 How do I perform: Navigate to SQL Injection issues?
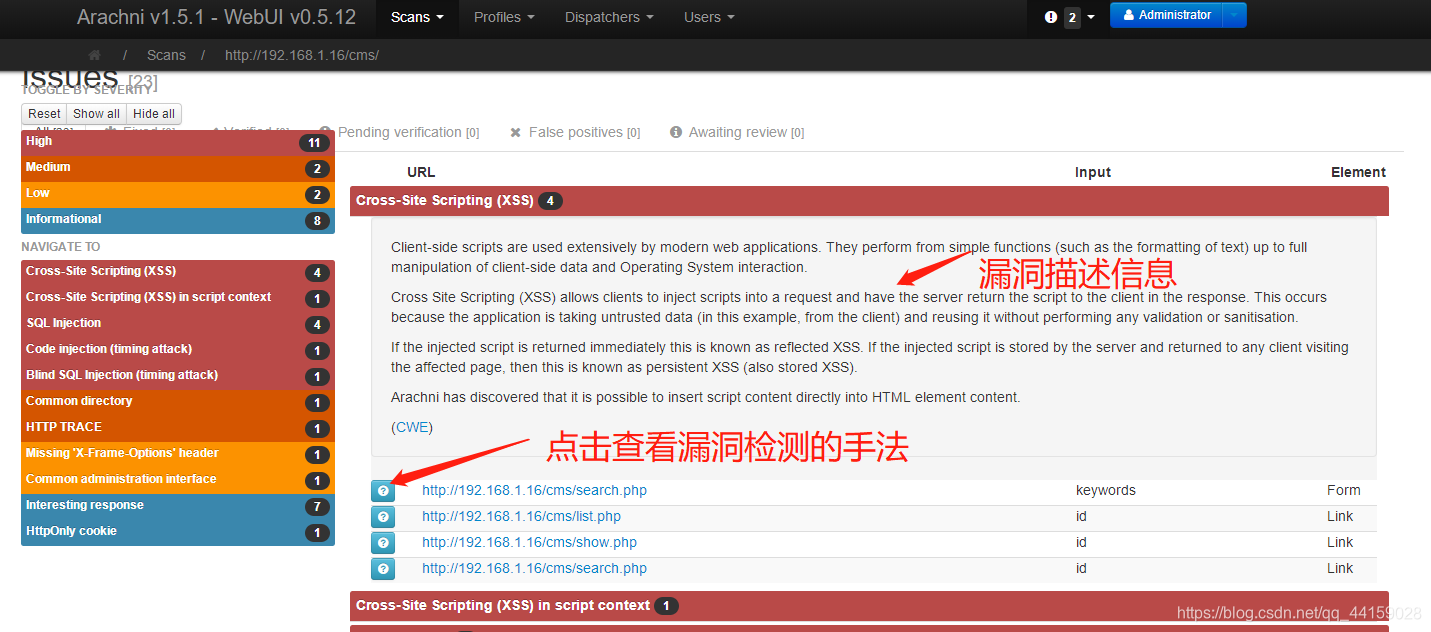[x=178, y=324]
